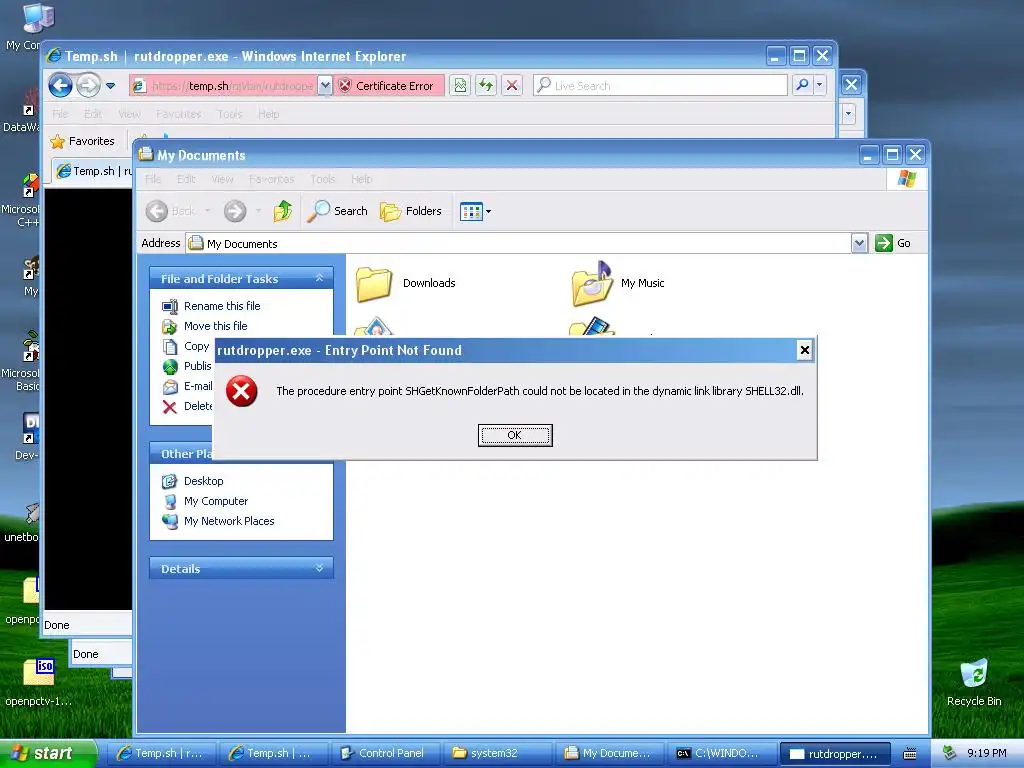Refresh the Internet Explorer page

point(486,86)
